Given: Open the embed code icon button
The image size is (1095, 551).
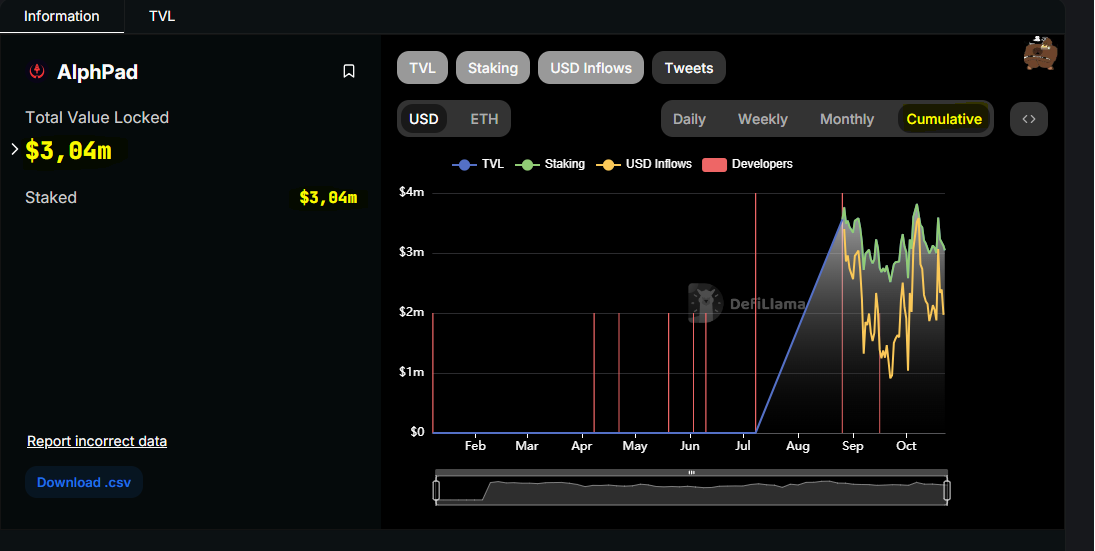Looking at the screenshot, I should pos(1029,119).
